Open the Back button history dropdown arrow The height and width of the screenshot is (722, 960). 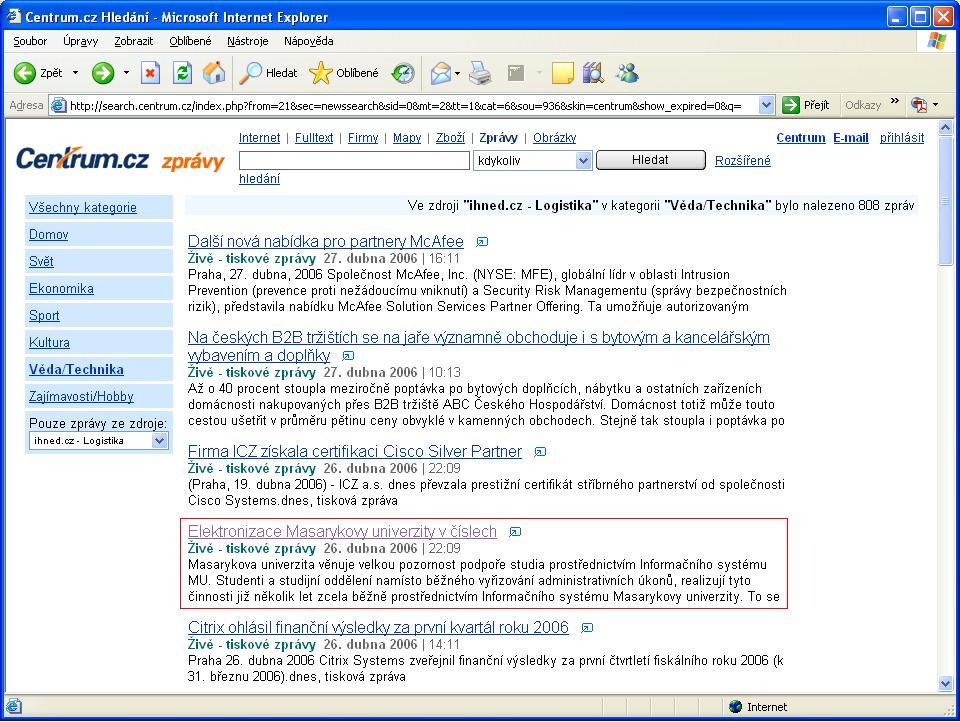[76, 73]
